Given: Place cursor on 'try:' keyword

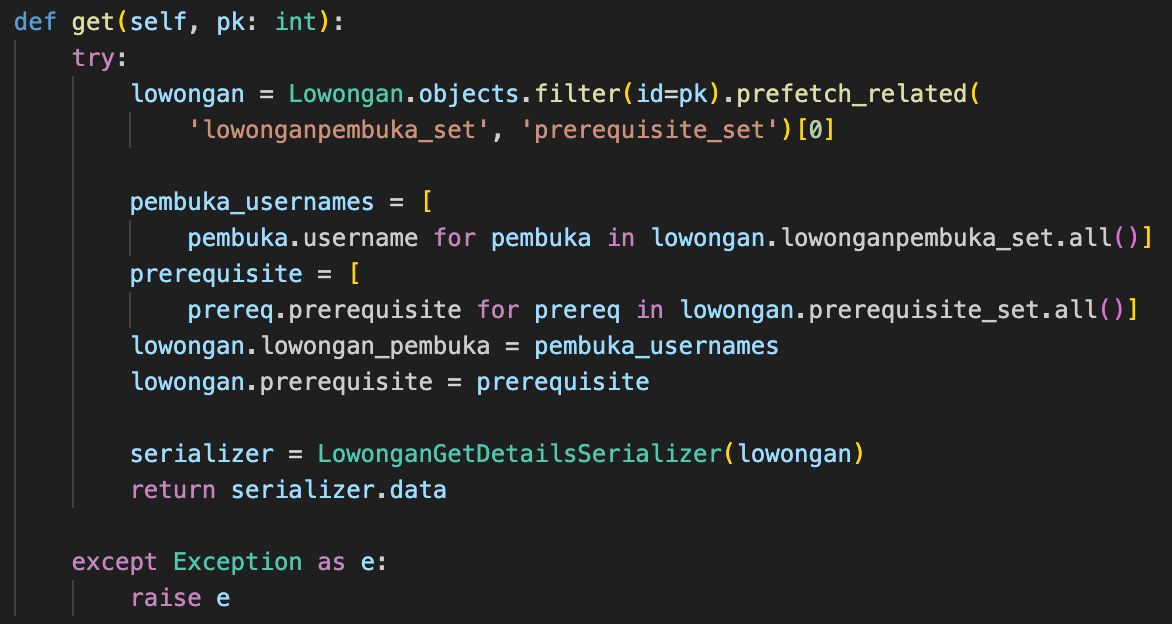Looking at the screenshot, I should click(x=94, y=58).
